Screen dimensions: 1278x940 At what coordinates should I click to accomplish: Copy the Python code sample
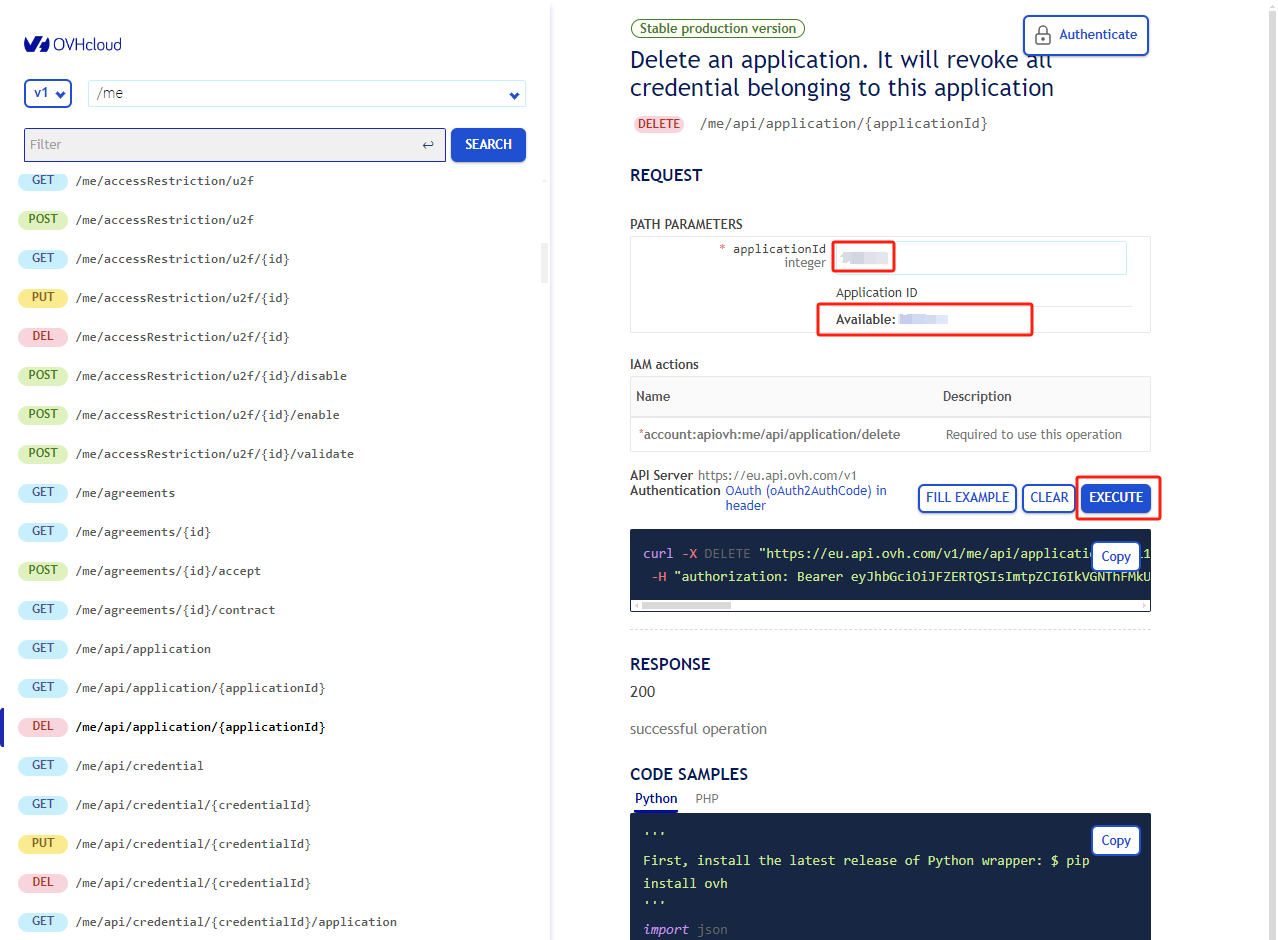tap(1115, 840)
